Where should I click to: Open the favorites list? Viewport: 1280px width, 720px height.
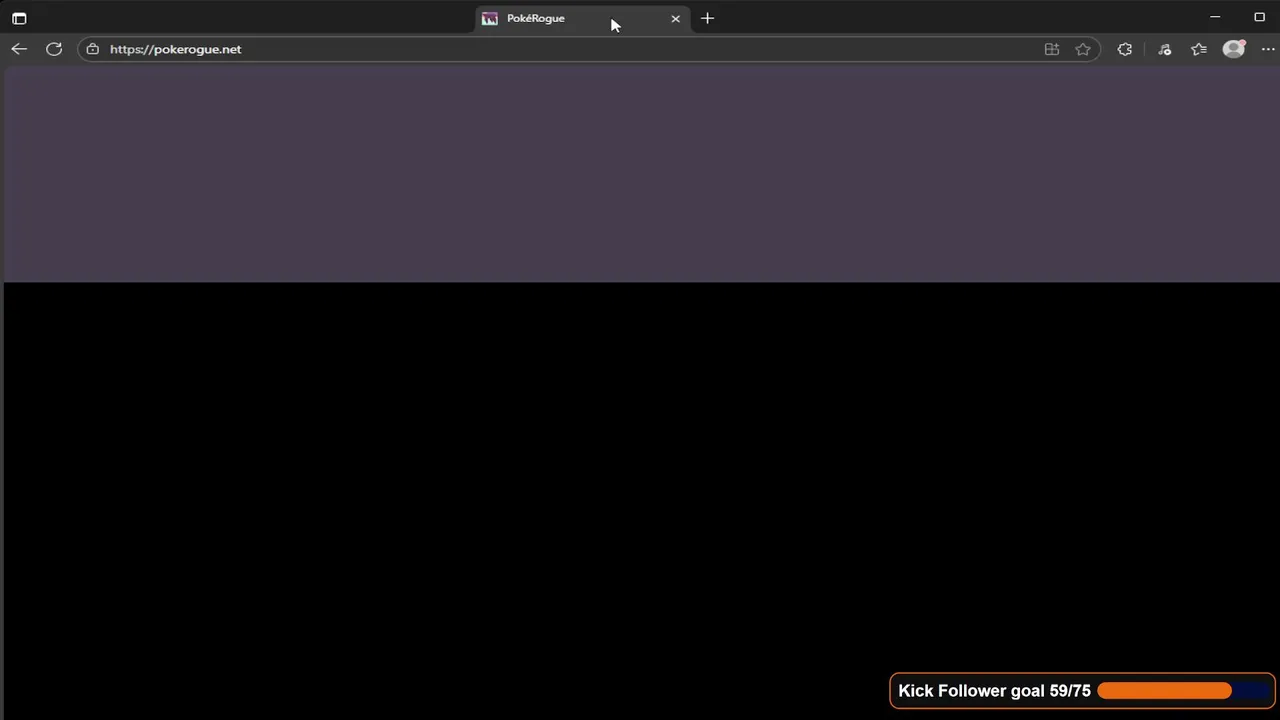click(x=1199, y=49)
